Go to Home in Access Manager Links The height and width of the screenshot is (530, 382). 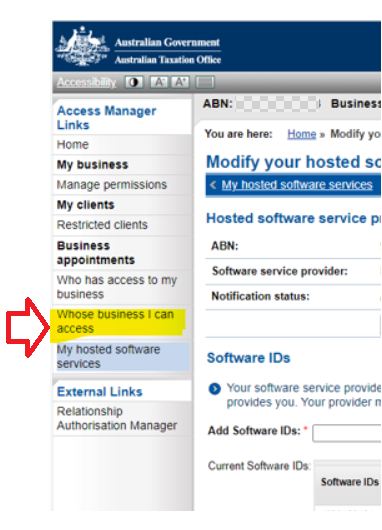pos(73,145)
